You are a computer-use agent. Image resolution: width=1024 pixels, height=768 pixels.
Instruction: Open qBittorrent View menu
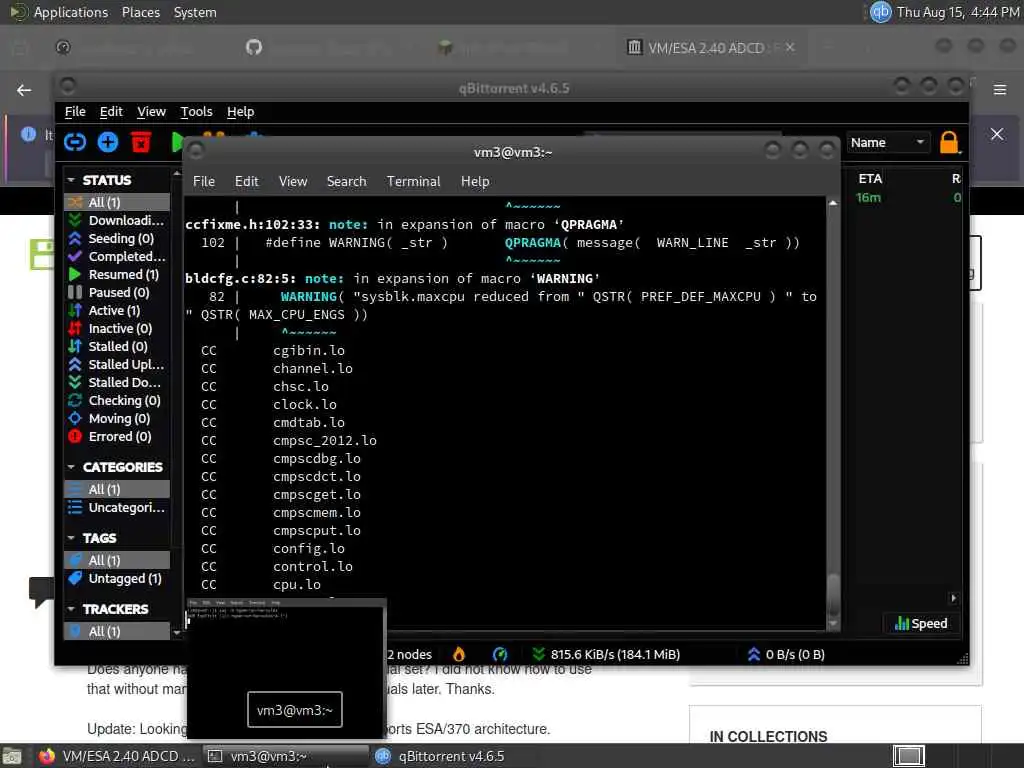click(152, 112)
